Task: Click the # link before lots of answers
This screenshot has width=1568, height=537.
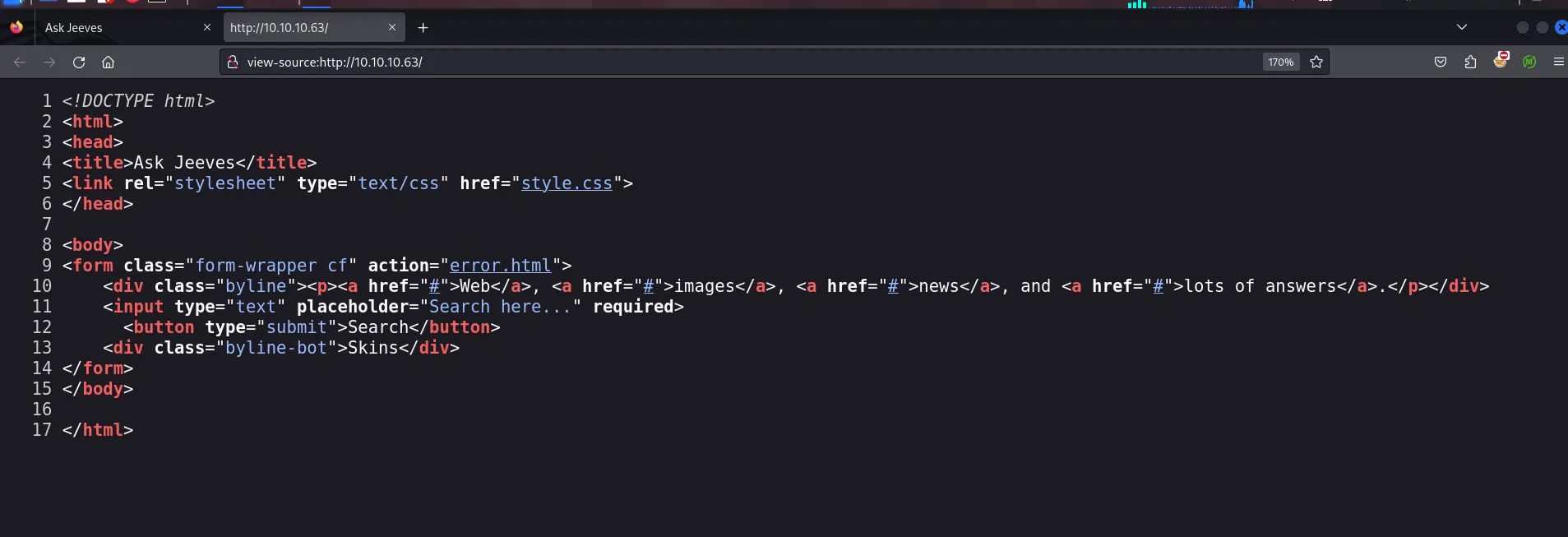Action: pos(1158,286)
